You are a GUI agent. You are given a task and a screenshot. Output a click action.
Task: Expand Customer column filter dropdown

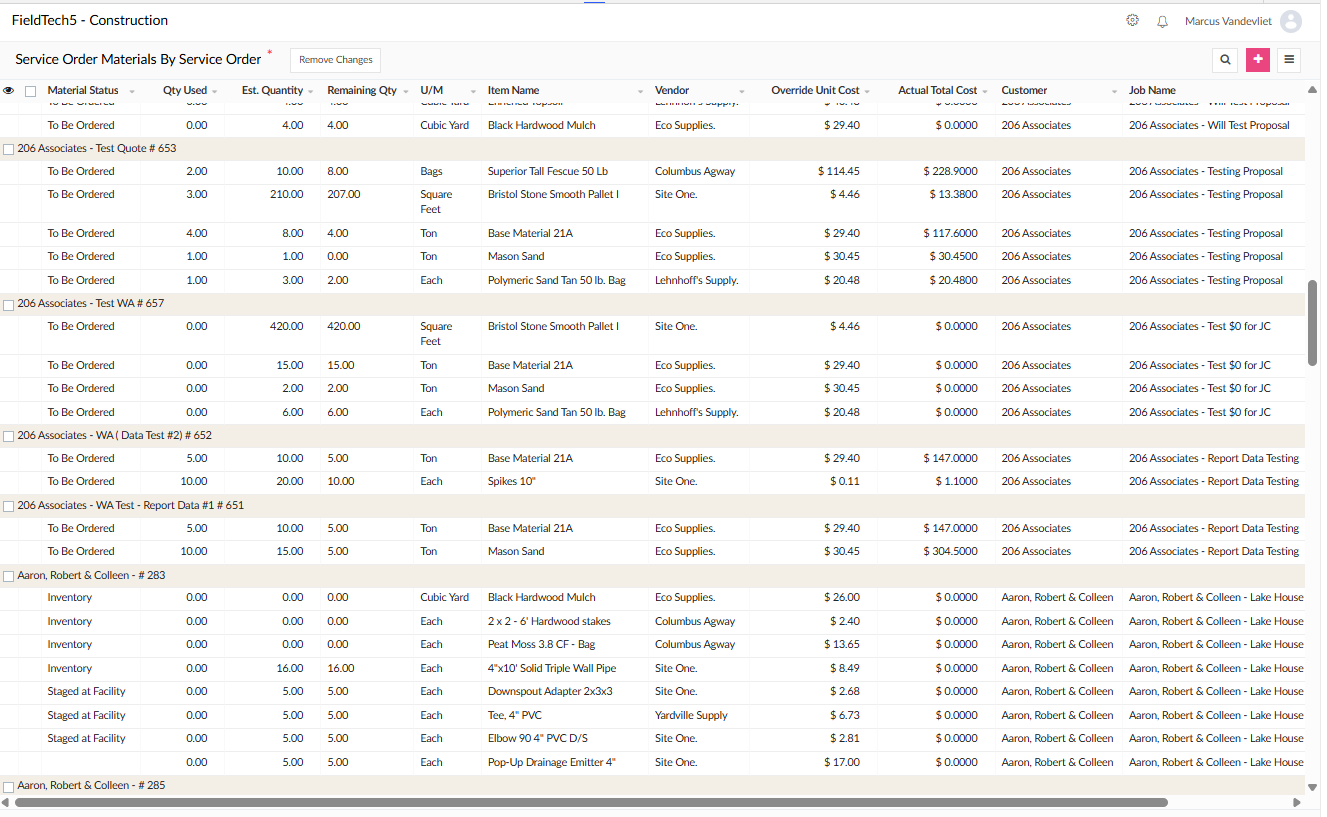[x=1114, y=91]
